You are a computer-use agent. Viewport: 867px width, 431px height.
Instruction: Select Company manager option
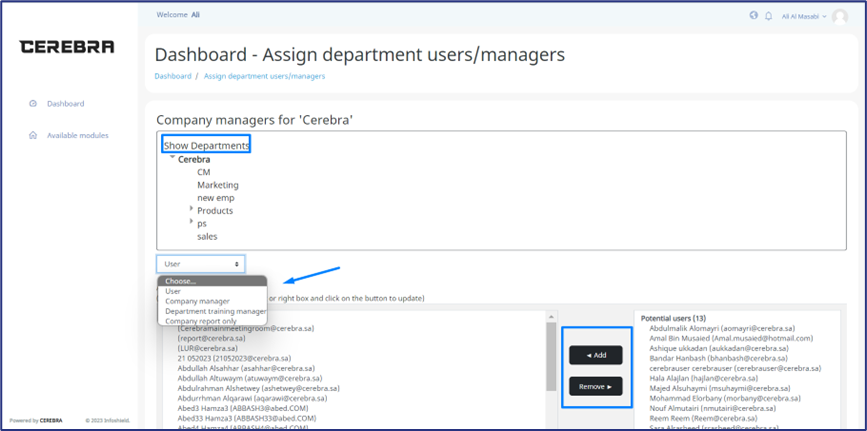coord(212,301)
